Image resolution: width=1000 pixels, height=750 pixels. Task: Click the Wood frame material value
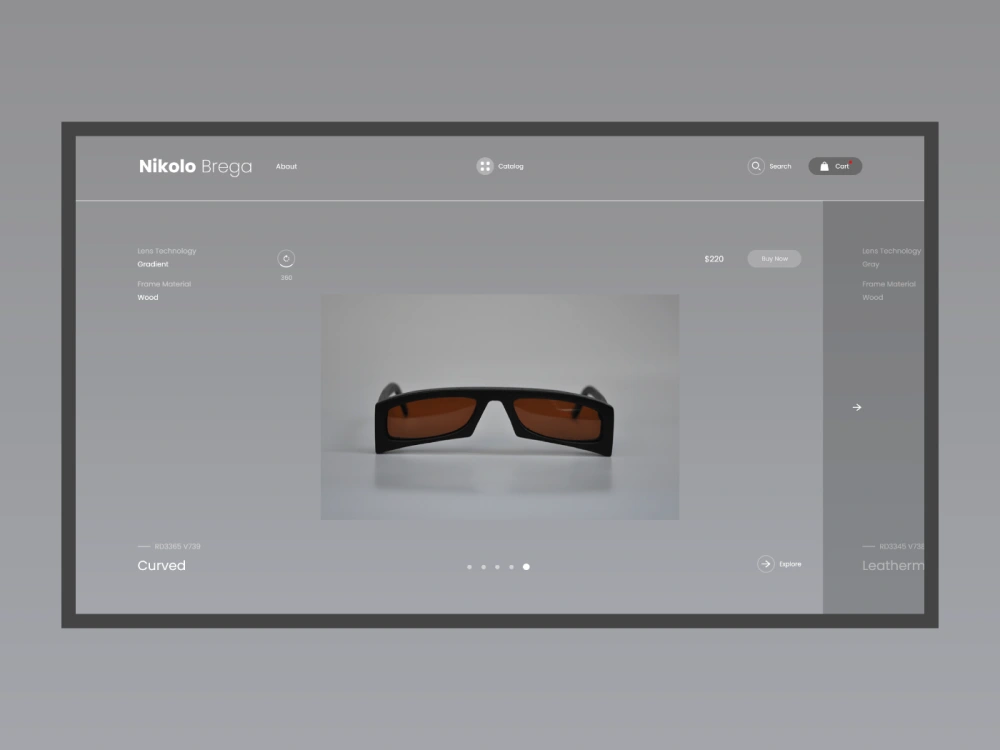[x=148, y=297]
